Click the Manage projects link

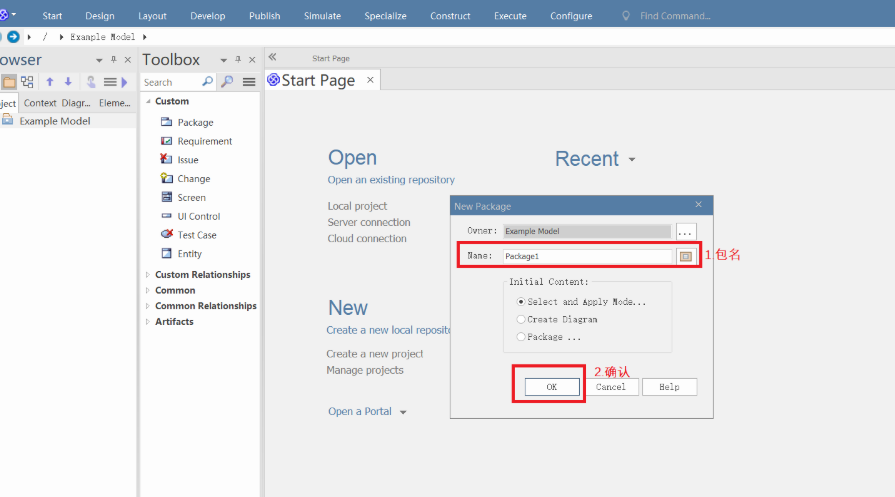coord(365,370)
